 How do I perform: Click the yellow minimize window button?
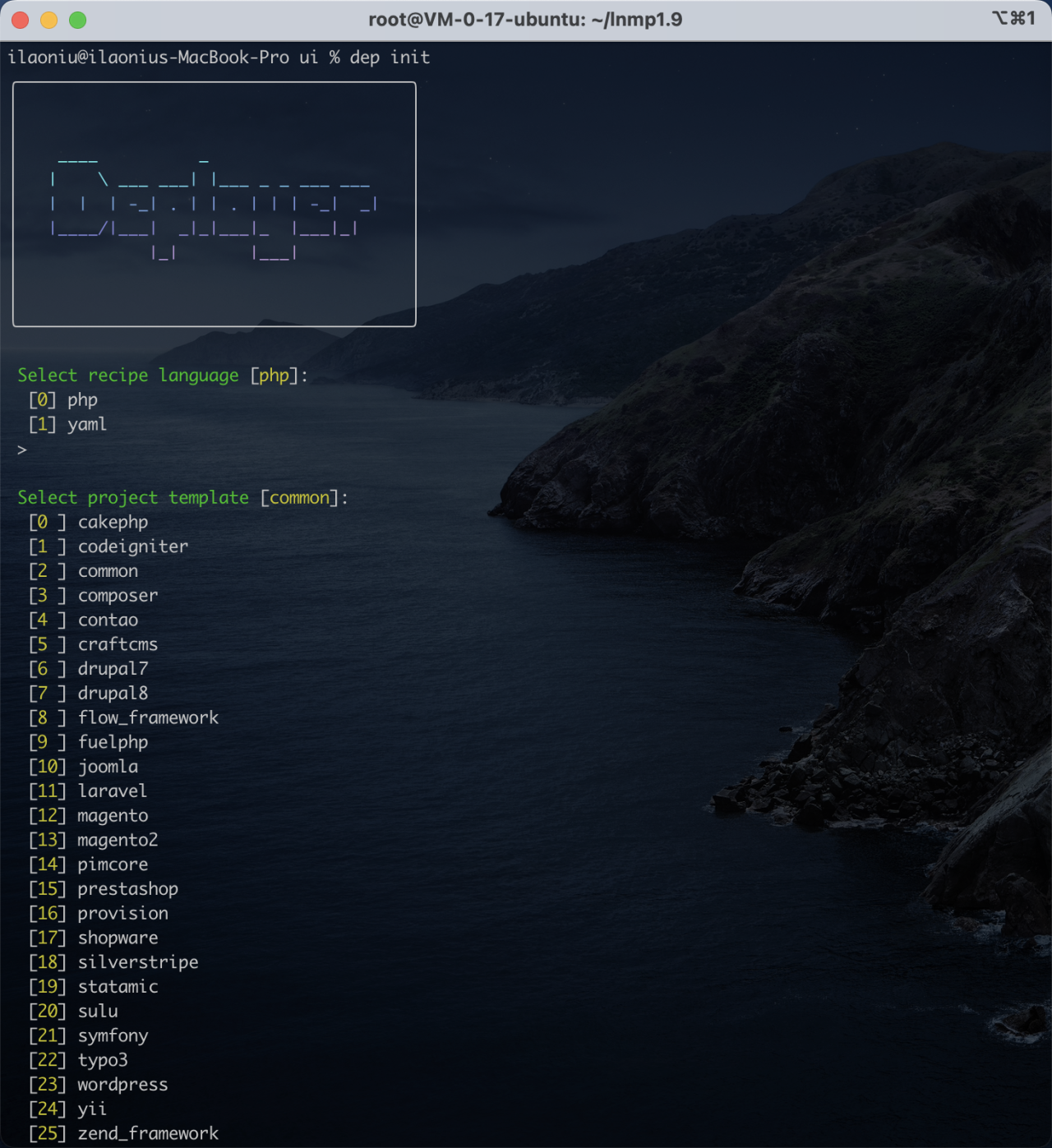pyautogui.click(x=49, y=20)
